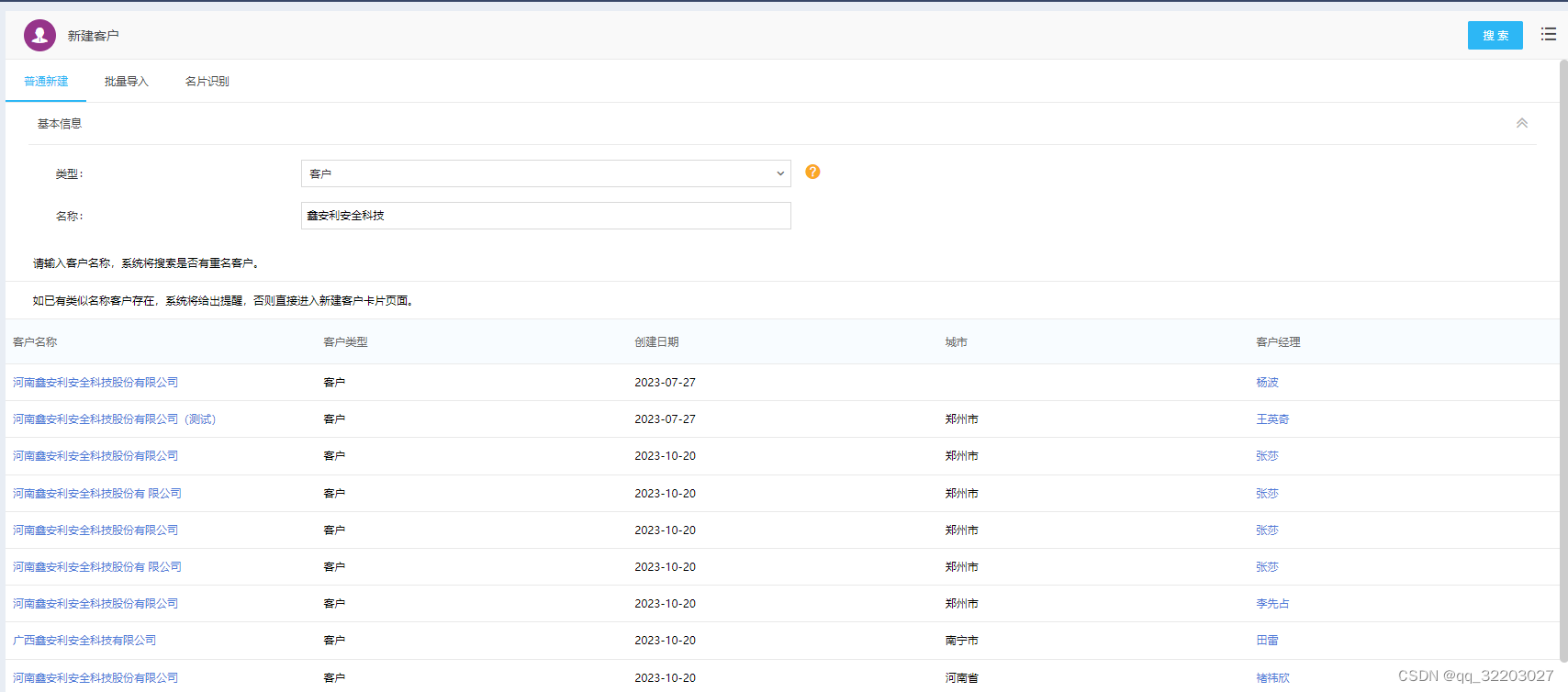Click the 客户名称 column header
1568x692 pixels.
[35, 341]
